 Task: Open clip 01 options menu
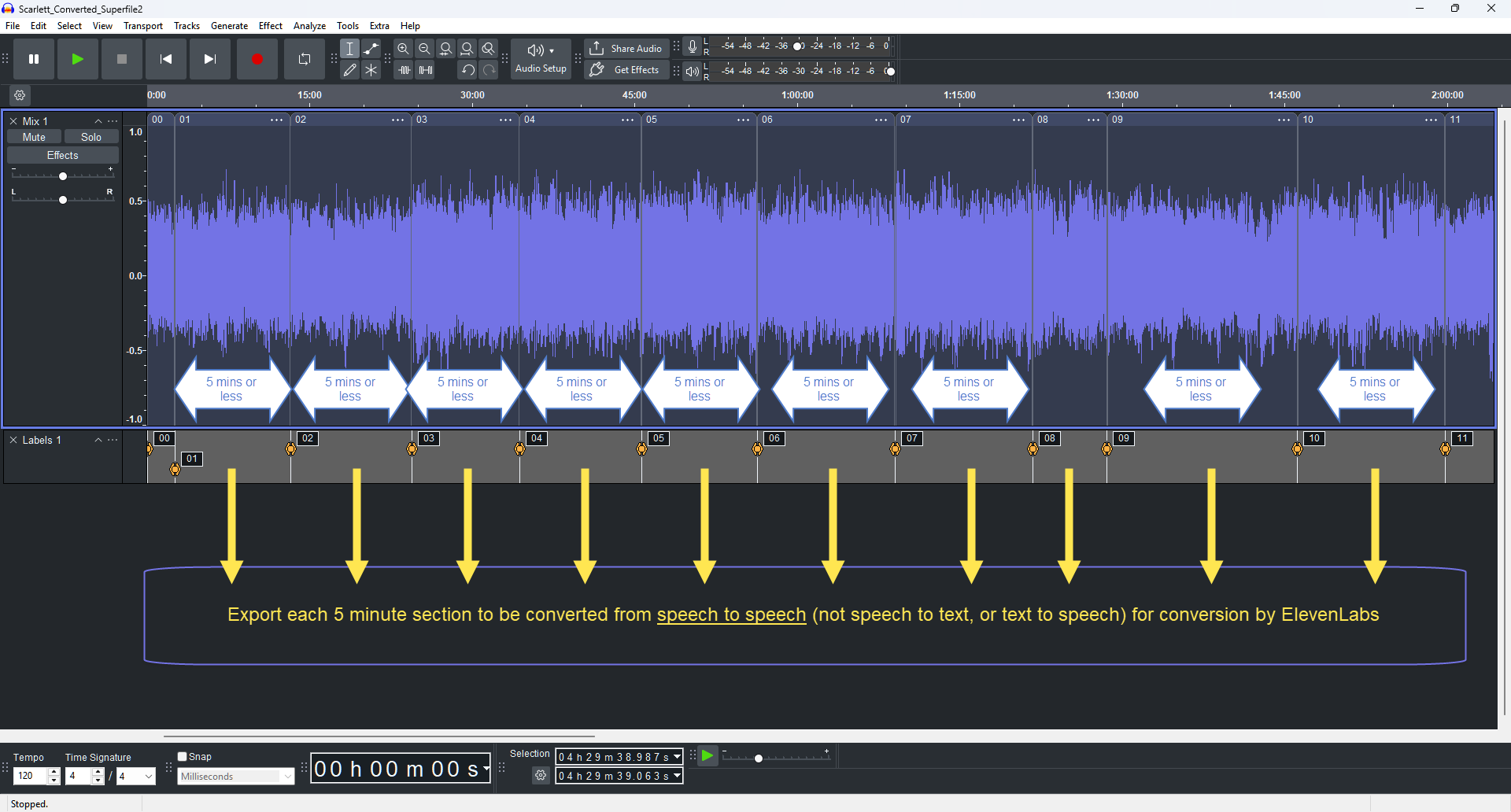pyautogui.click(x=277, y=120)
